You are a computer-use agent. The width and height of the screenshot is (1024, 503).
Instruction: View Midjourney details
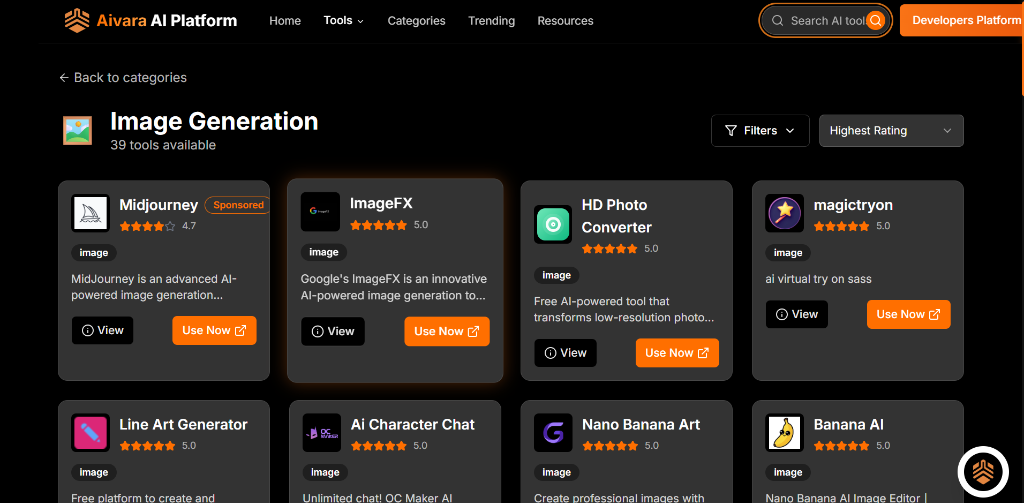(103, 331)
